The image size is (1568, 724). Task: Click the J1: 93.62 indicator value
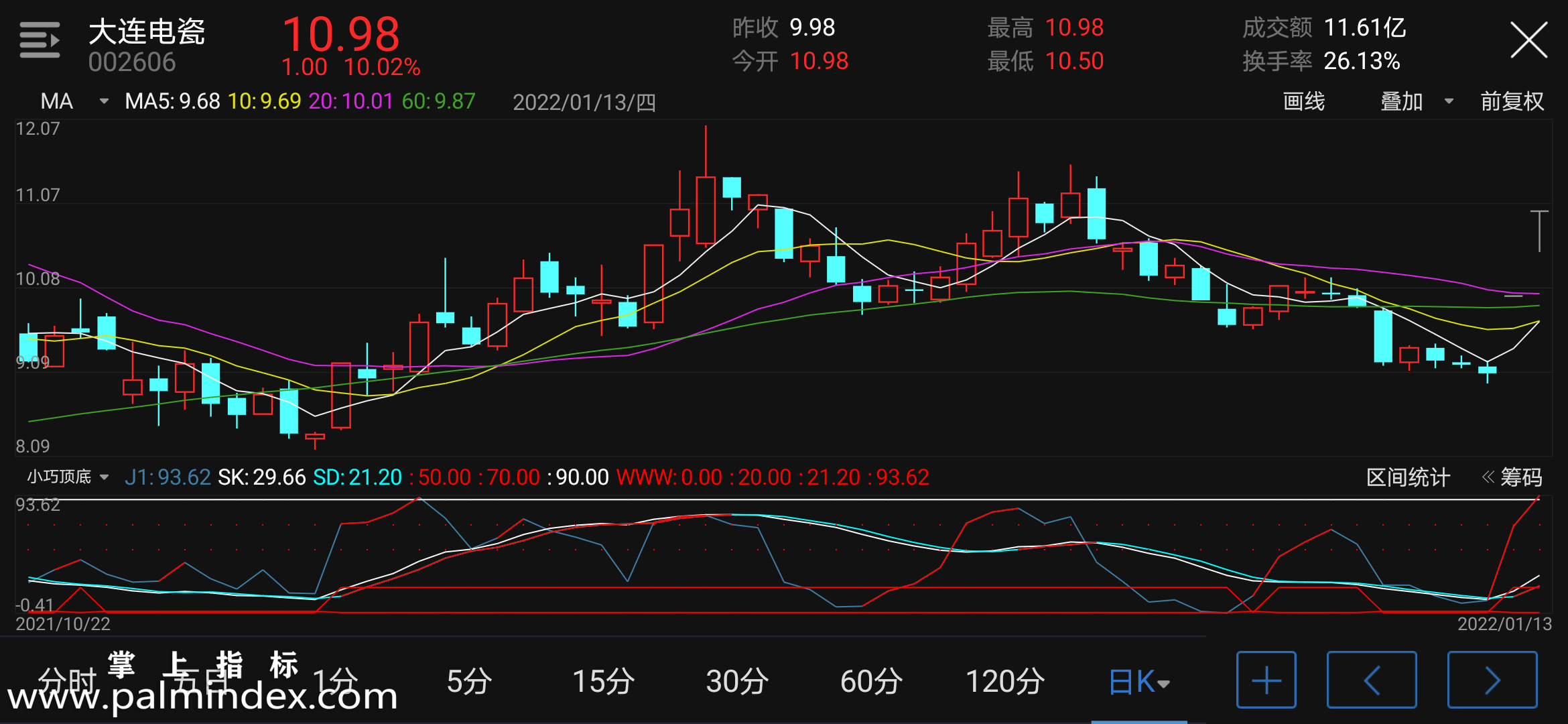point(168,477)
